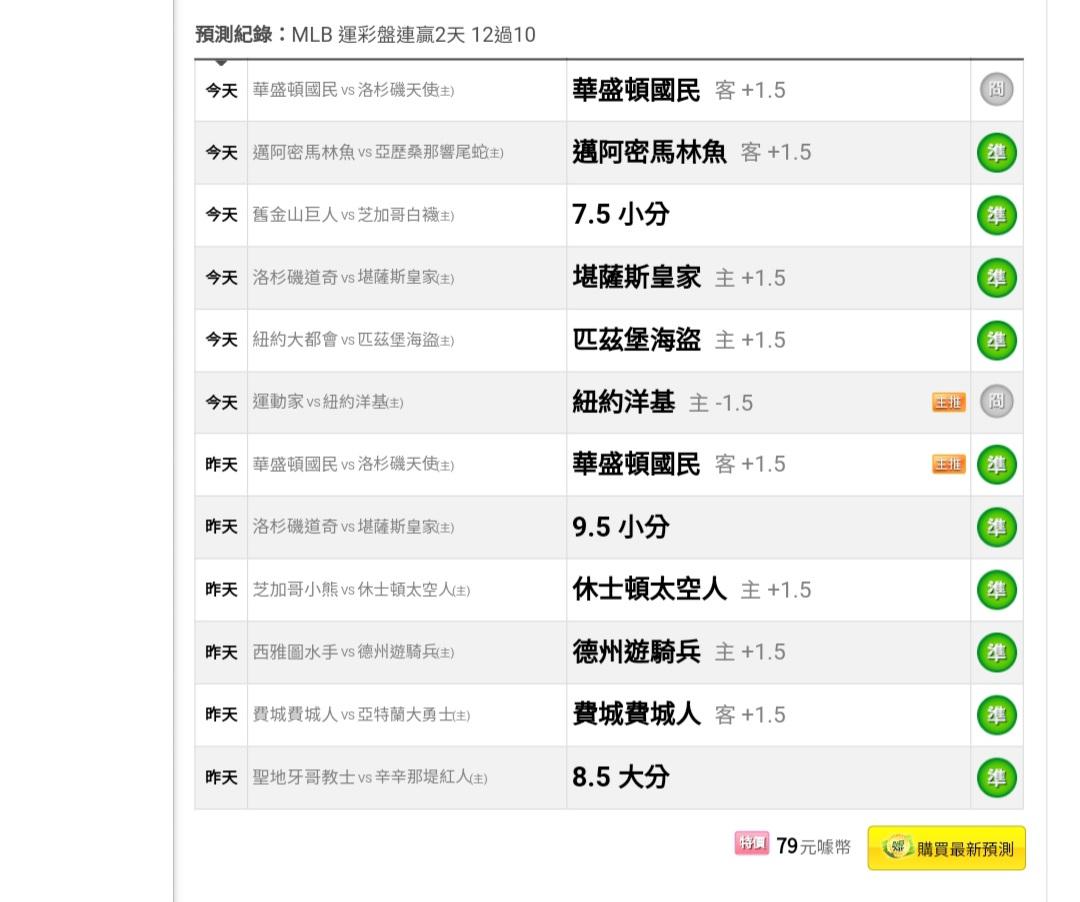This screenshot has width=1080, height=902.
Task: Click prediction 堪薩斯皇家 主 +1.5
Action: point(678,277)
